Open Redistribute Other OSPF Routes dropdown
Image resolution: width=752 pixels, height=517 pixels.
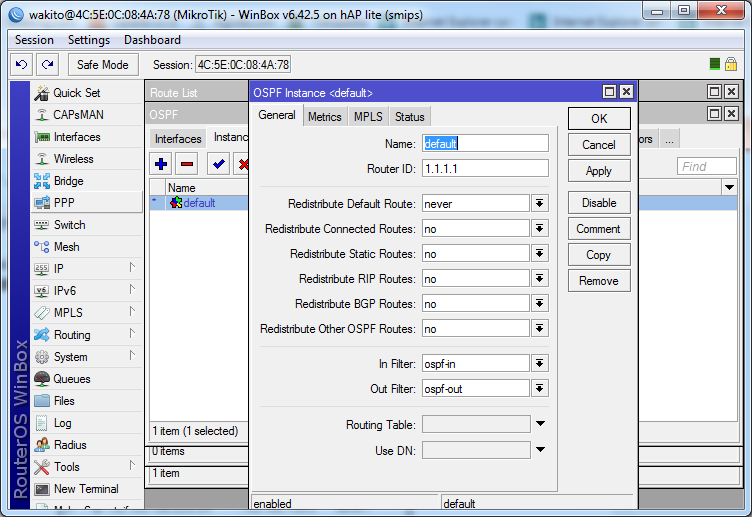pos(540,329)
